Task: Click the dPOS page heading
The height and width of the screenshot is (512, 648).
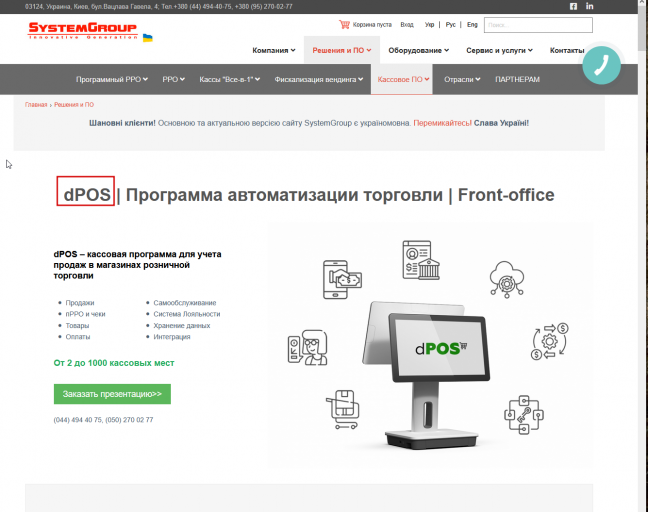Action: click(x=309, y=195)
